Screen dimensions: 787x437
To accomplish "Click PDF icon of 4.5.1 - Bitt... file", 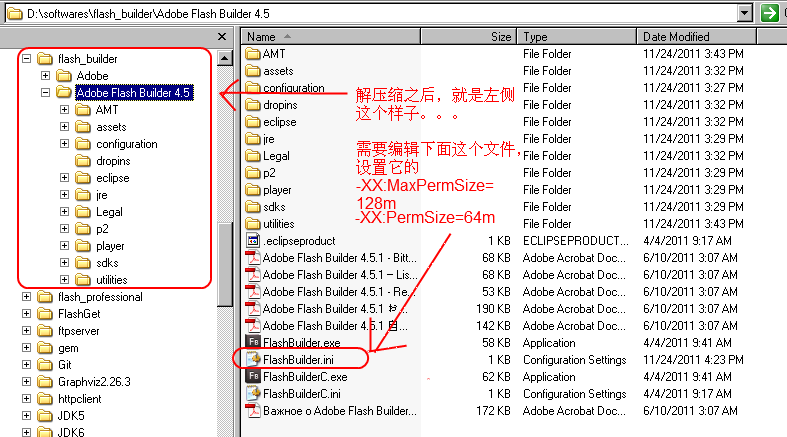I will (253, 257).
